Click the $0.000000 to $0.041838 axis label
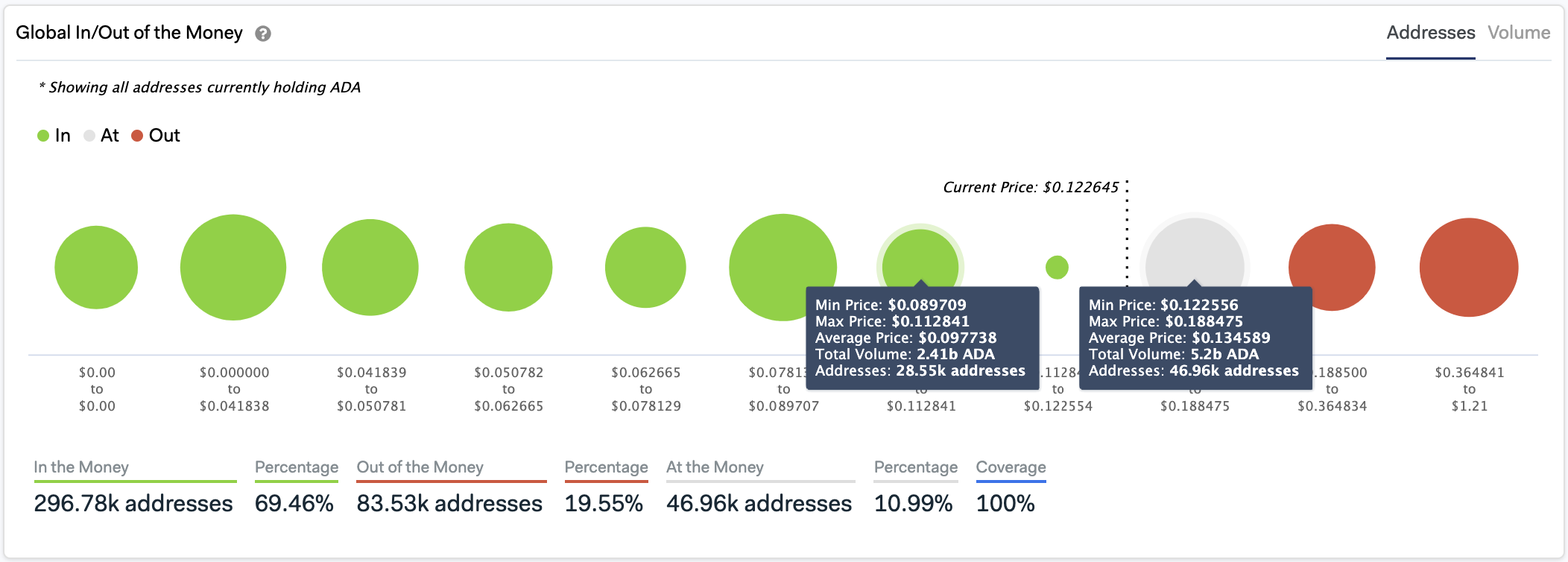This screenshot has width=1568, height=562. (x=234, y=389)
